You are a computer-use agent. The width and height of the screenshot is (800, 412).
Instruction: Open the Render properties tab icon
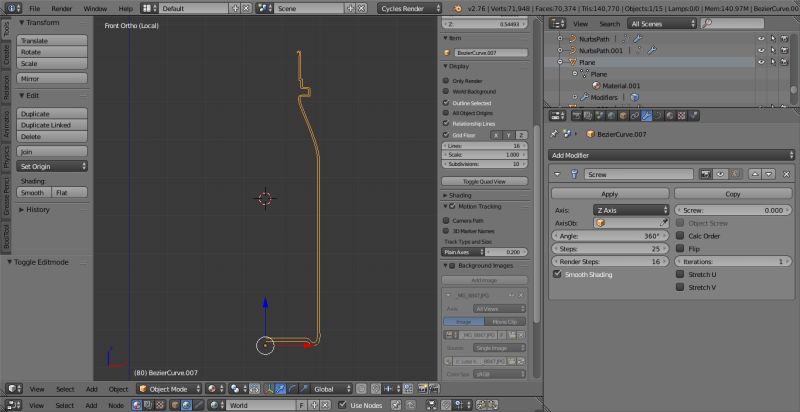[577, 116]
